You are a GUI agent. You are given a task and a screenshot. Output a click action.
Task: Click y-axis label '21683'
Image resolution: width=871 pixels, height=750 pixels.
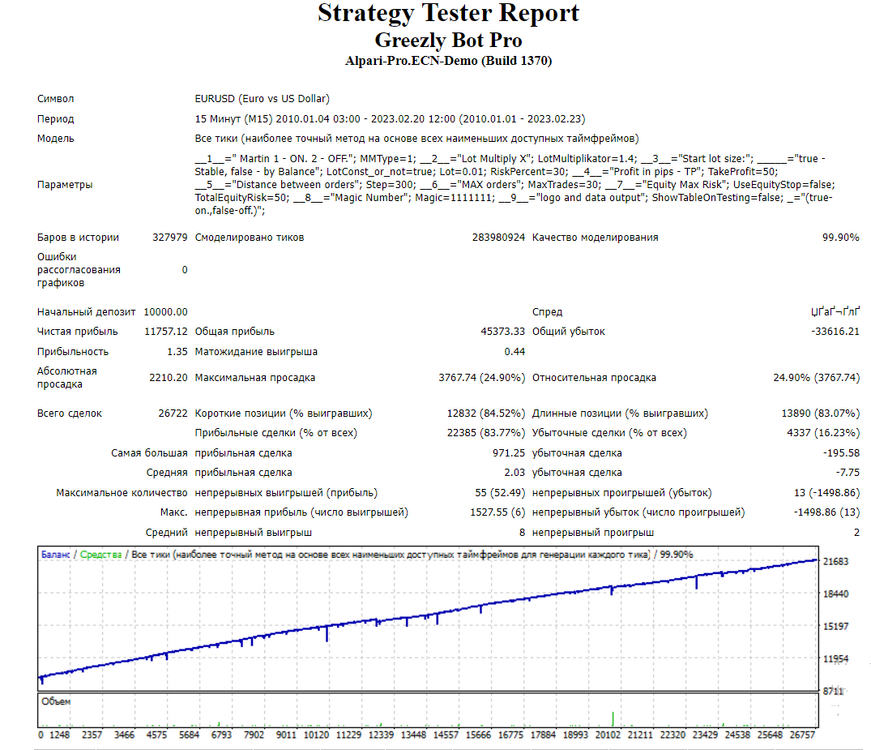point(835,562)
